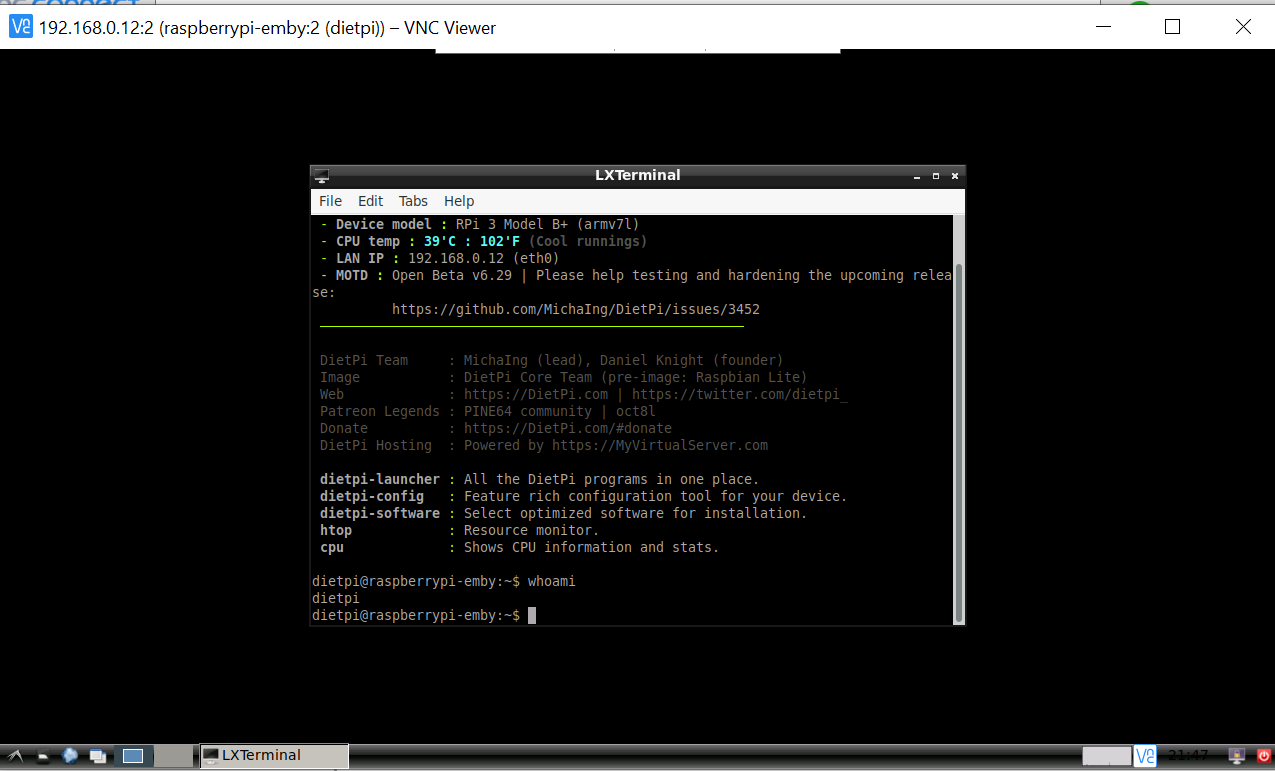Click the 'dietpi-software' command text
Image resolution: width=1275 pixels, height=771 pixels.
[x=380, y=513]
